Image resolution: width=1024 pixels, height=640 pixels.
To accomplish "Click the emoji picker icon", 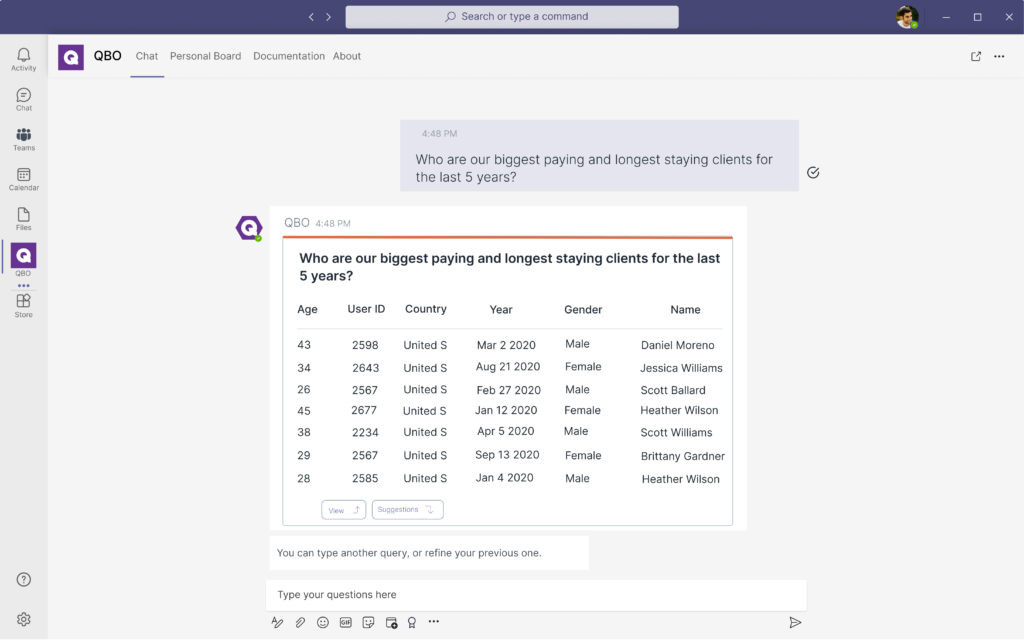I will click(323, 622).
